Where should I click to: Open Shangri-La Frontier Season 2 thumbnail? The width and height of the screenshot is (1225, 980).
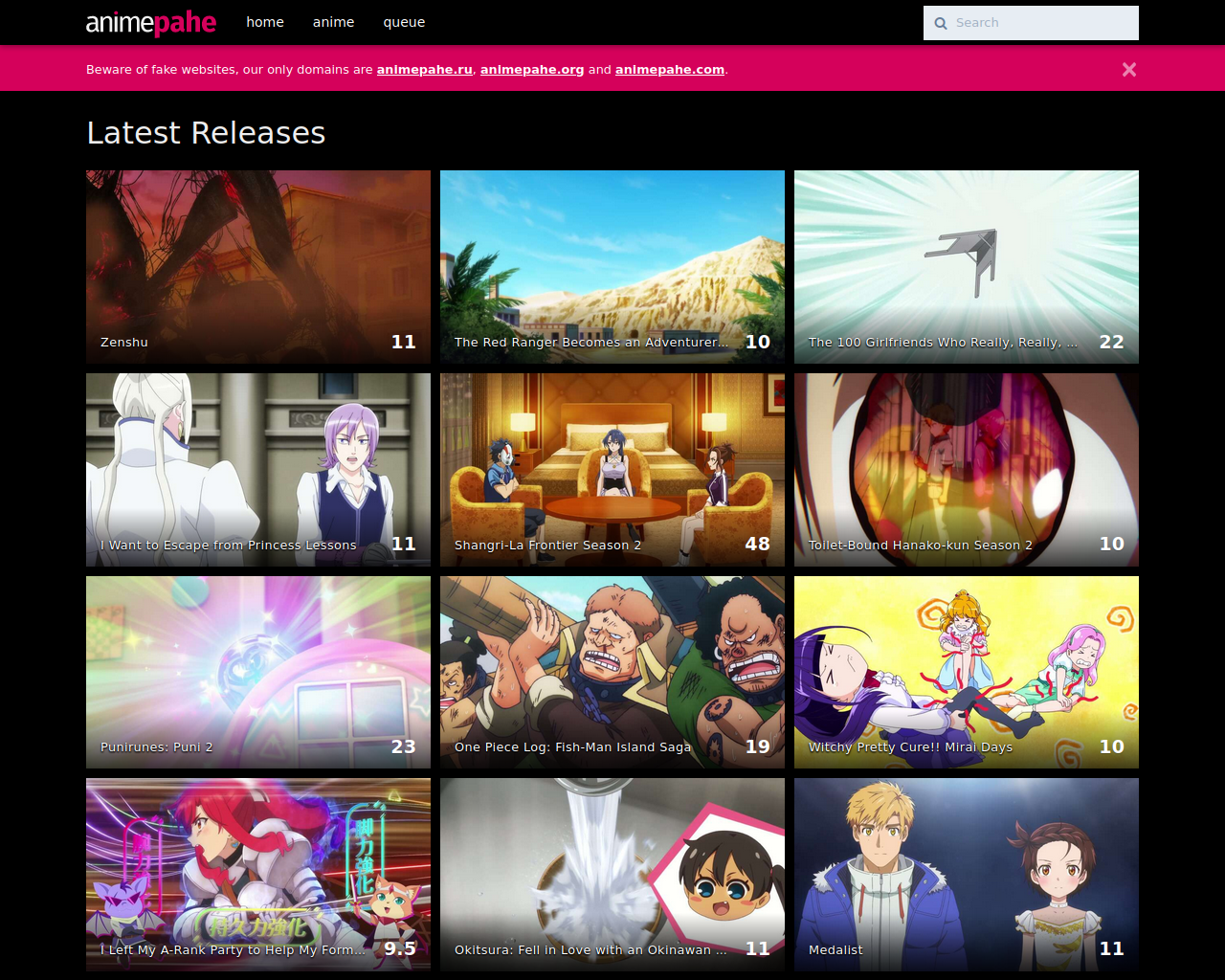point(612,470)
